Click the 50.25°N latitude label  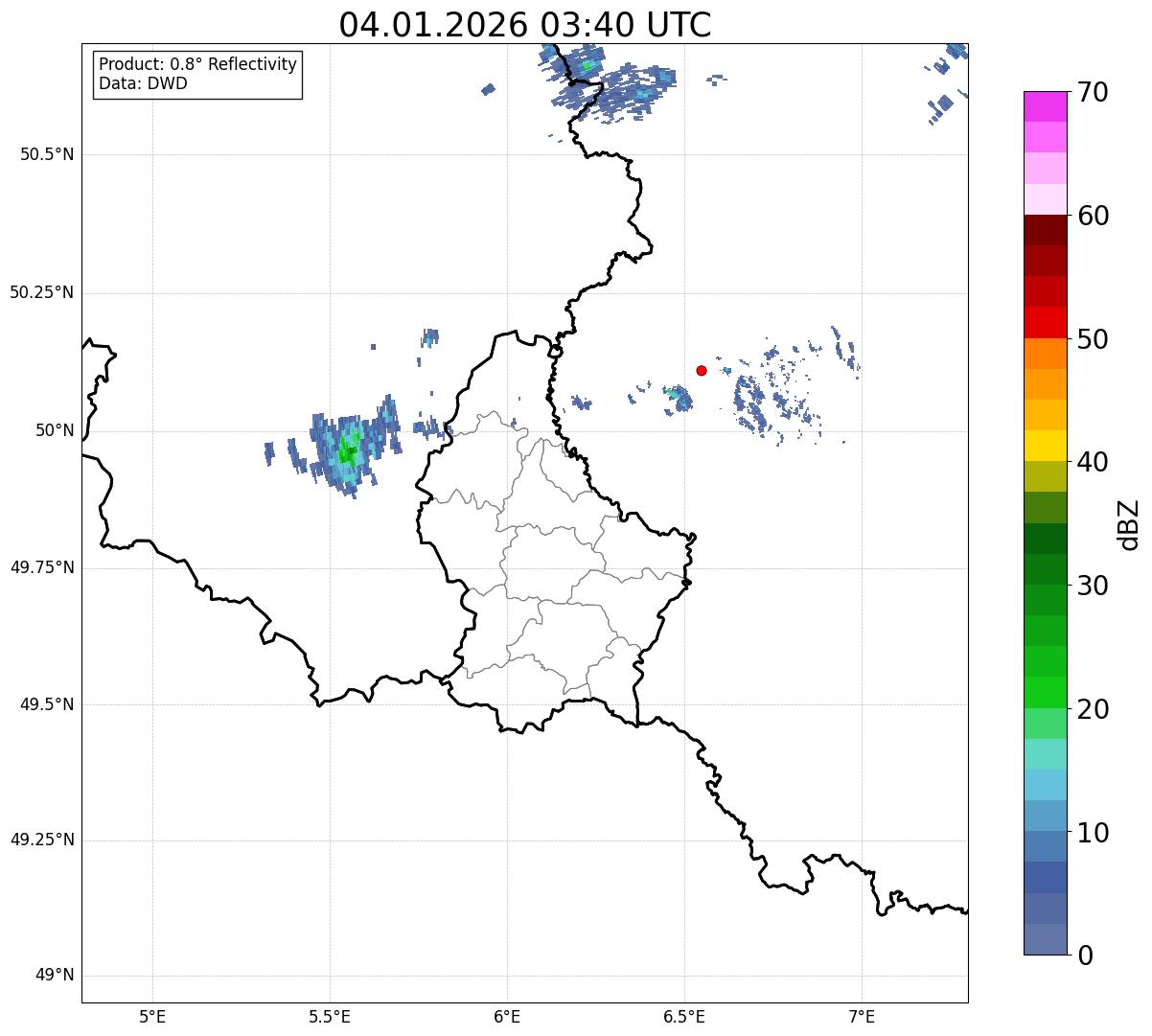pyautogui.click(x=41, y=292)
